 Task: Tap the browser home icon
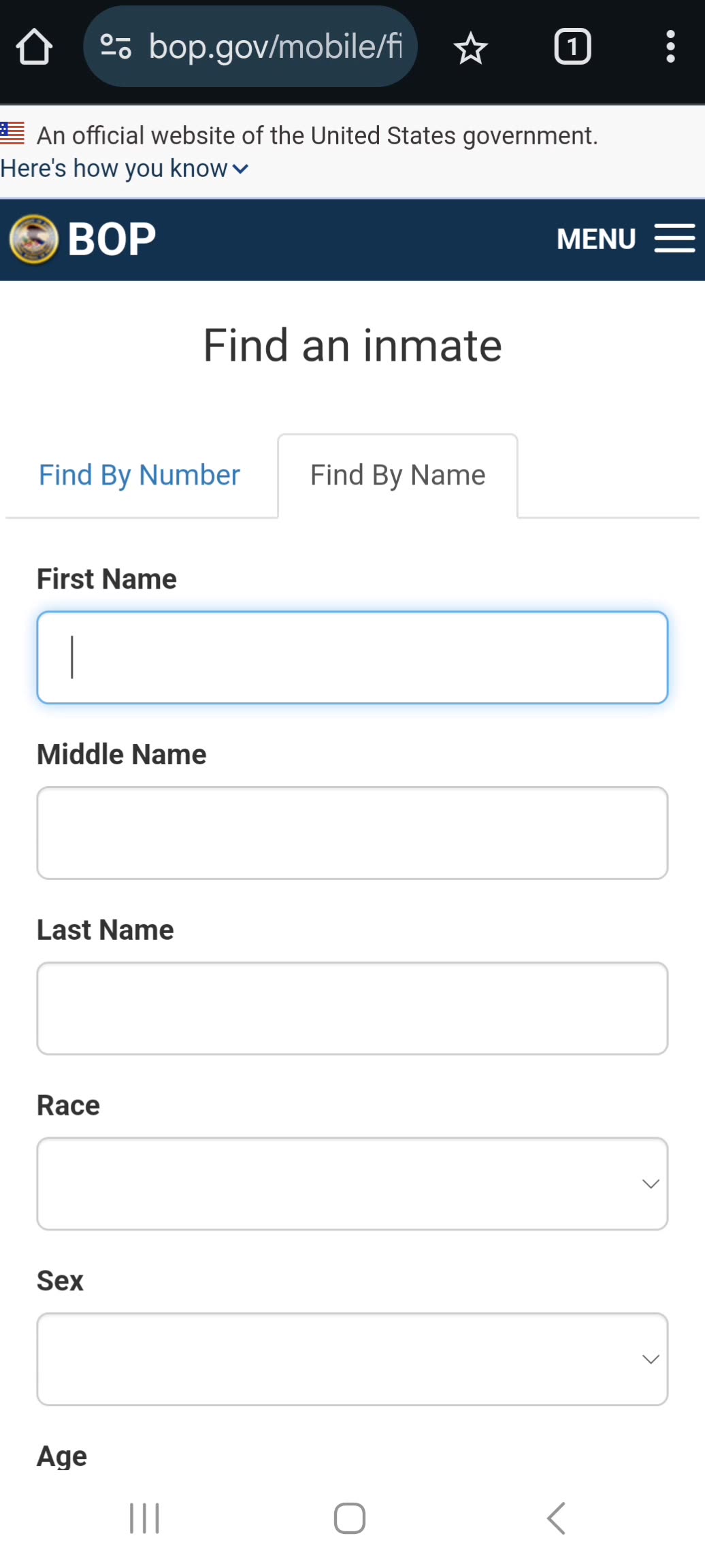click(34, 47)
